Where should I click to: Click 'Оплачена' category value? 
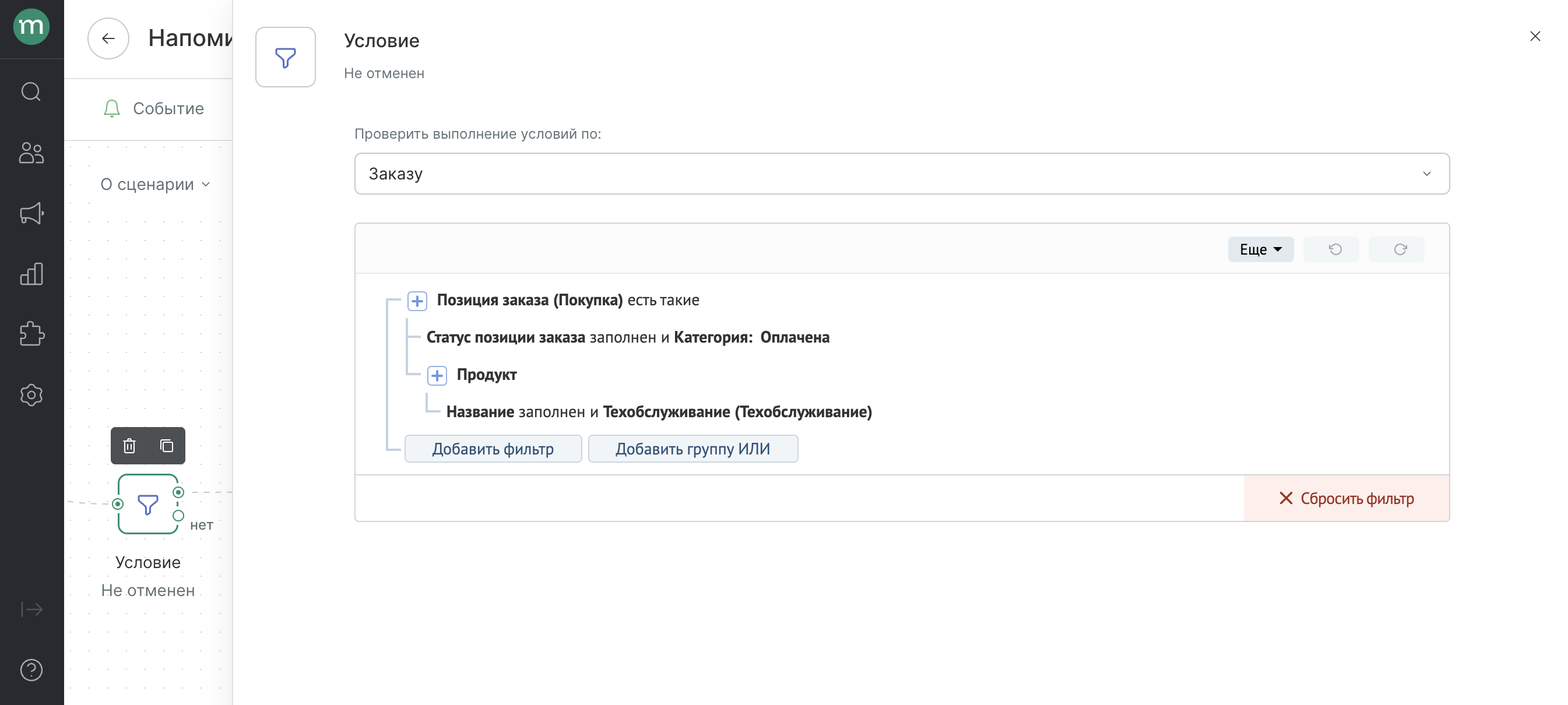[794, 337]
